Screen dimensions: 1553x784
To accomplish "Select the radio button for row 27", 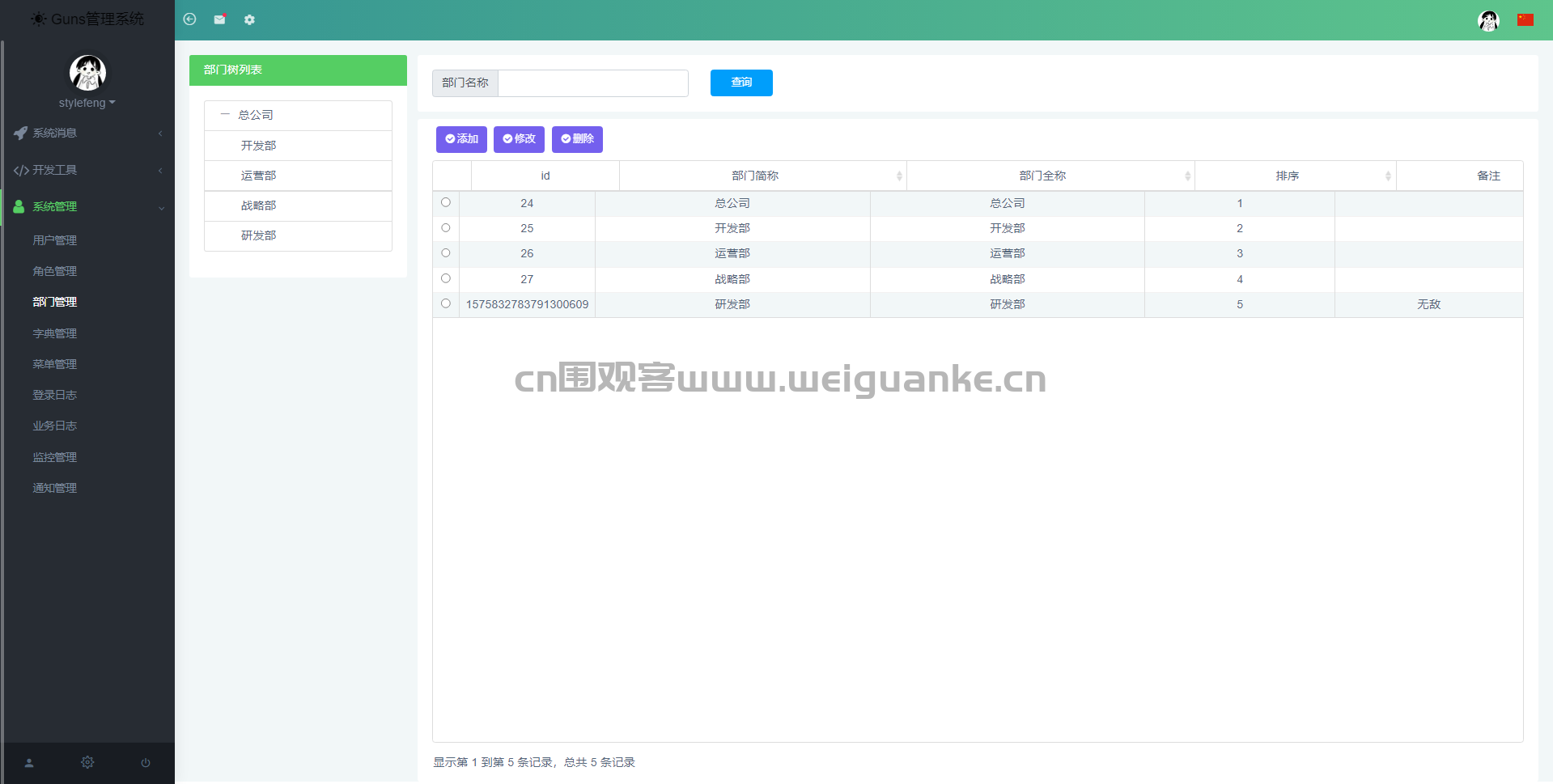I will point(446,278).
